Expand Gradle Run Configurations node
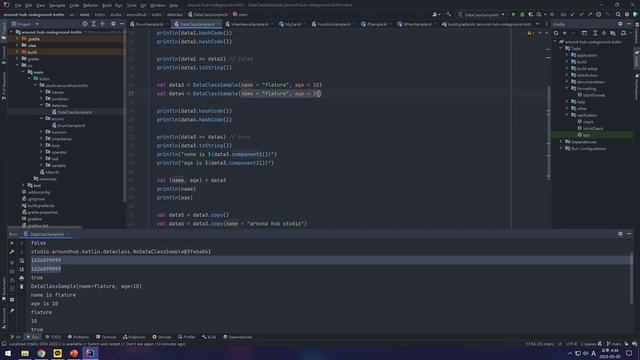The width and height of the screenshot is (640, 360). coord(561,149)
